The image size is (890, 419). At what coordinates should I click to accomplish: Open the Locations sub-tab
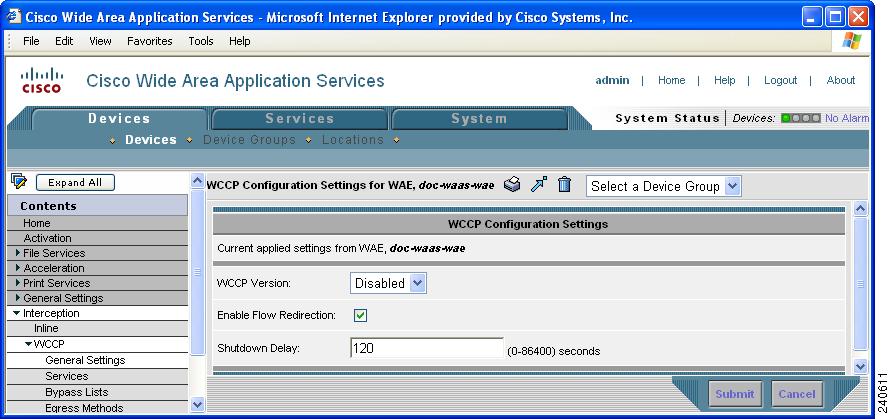pyautogui.click(x=353, y=140)
